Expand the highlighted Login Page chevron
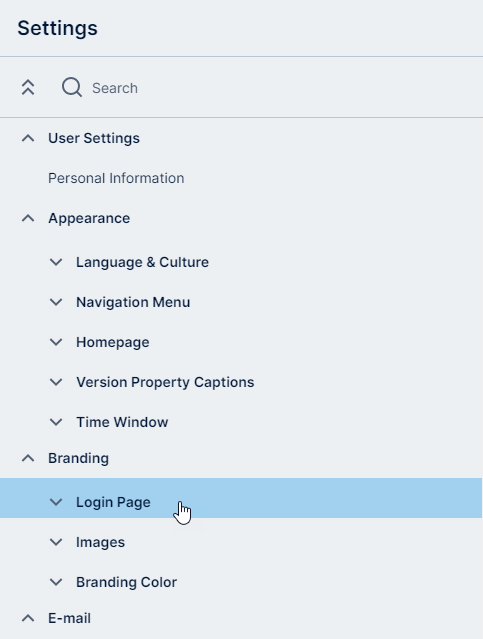The image size is (483, 639). point(56,502)
